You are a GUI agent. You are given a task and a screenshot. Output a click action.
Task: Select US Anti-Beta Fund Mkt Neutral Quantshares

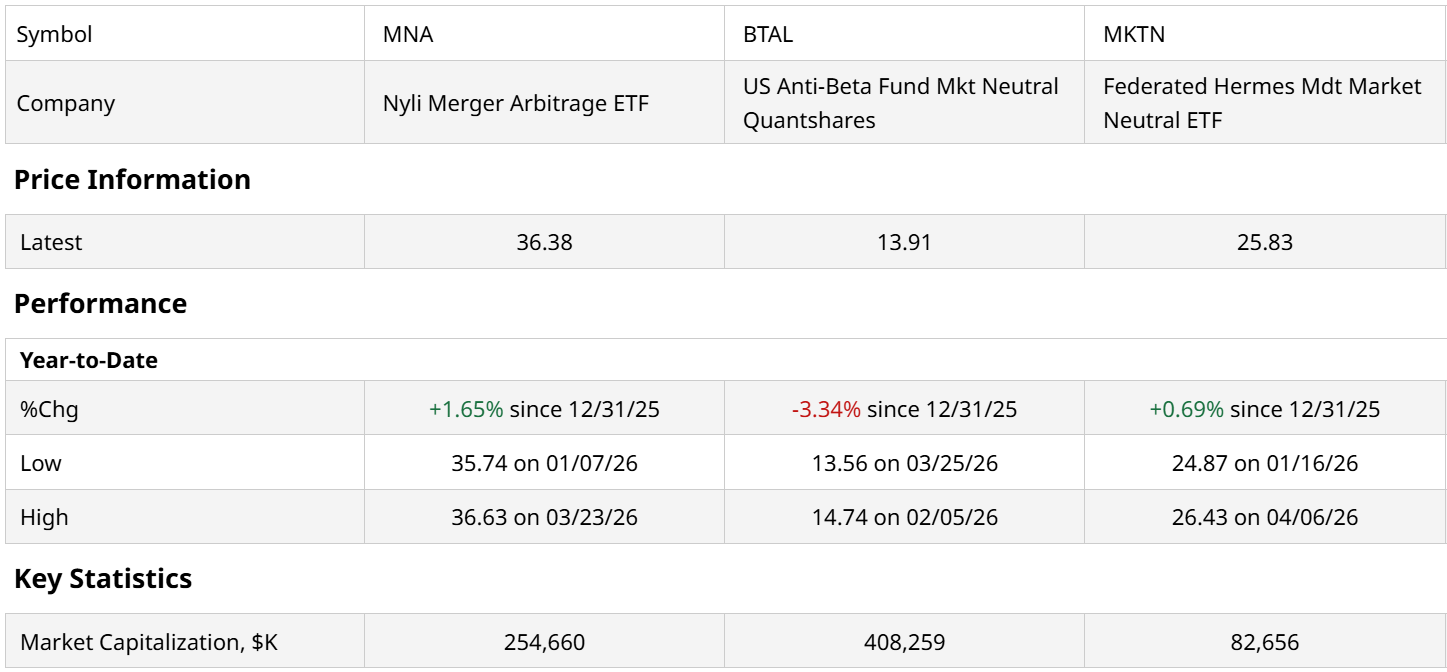point(900,103)
